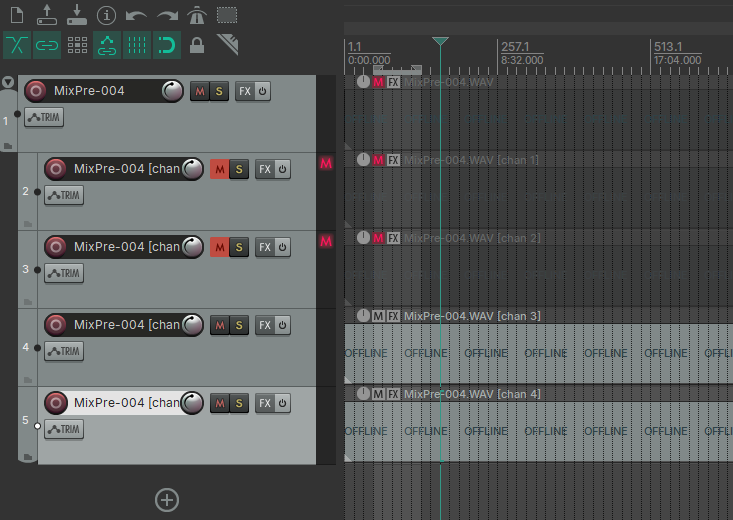
Task: Mute track 4 in the track panel
Action: tap(220, 325)
